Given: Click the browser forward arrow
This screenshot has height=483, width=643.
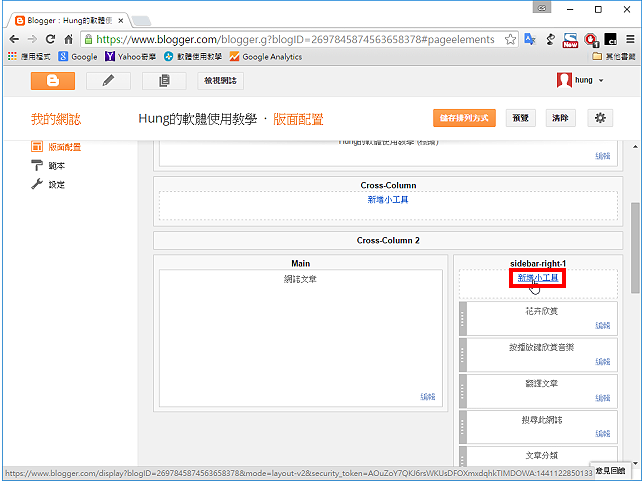Looking at the screenshot, I should (32, 39).
